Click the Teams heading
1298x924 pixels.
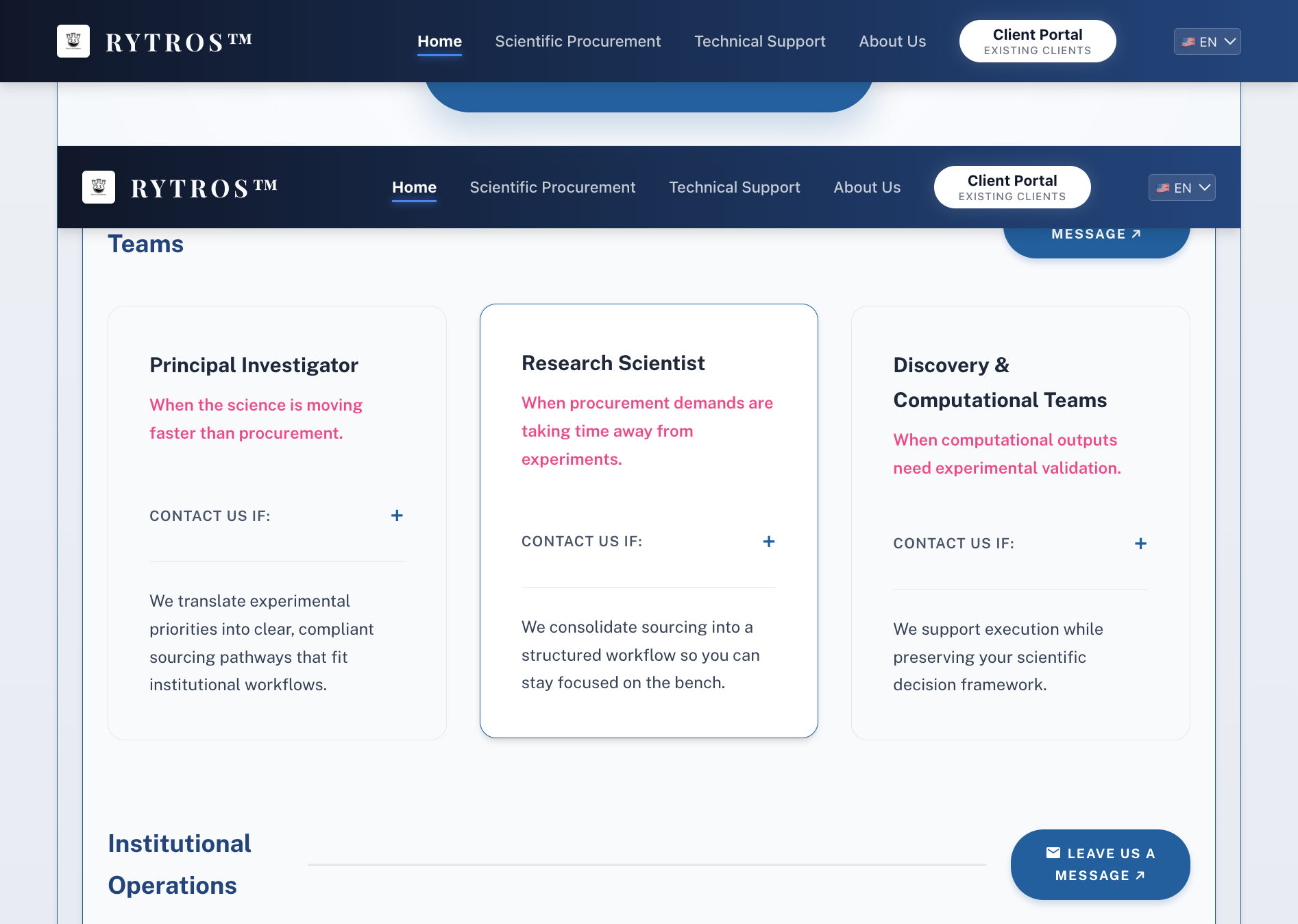pyautogui.click(x=145, y=244)
